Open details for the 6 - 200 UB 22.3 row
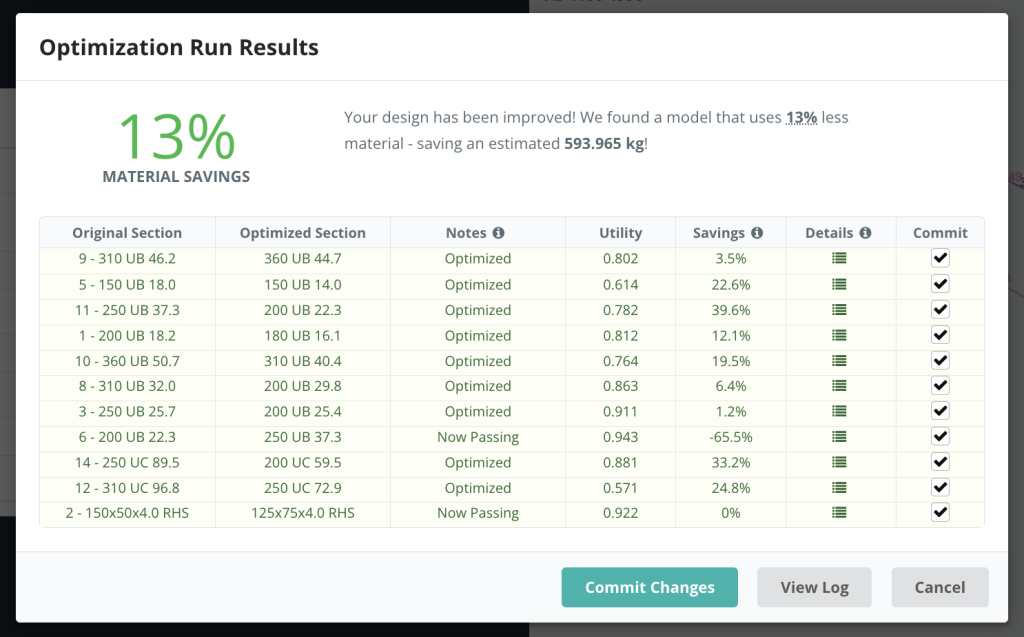Viewport: 1024px width, 637px height. tap(840, 436)
